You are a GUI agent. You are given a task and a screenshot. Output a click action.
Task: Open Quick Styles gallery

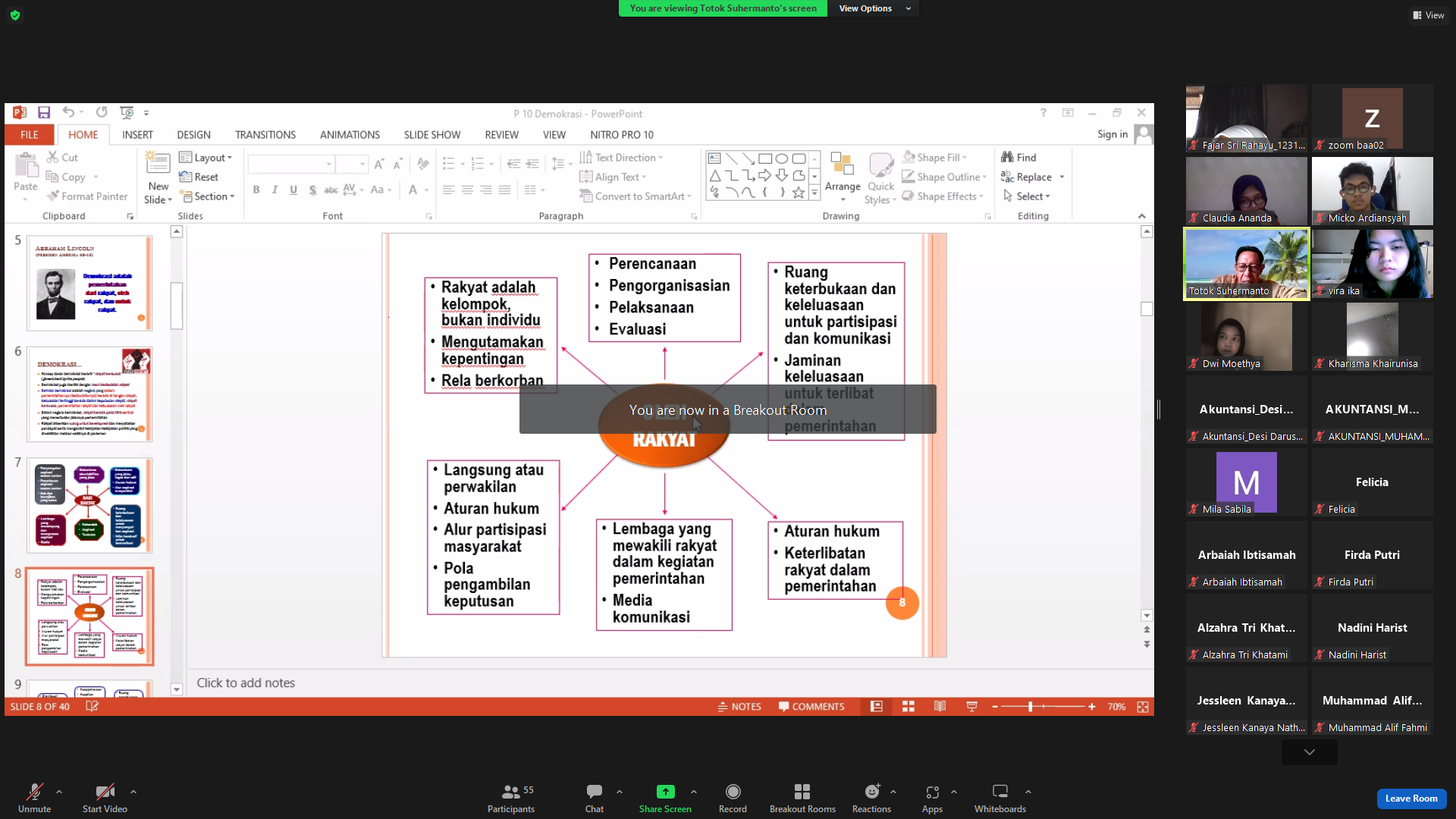(x=880, y=177)
